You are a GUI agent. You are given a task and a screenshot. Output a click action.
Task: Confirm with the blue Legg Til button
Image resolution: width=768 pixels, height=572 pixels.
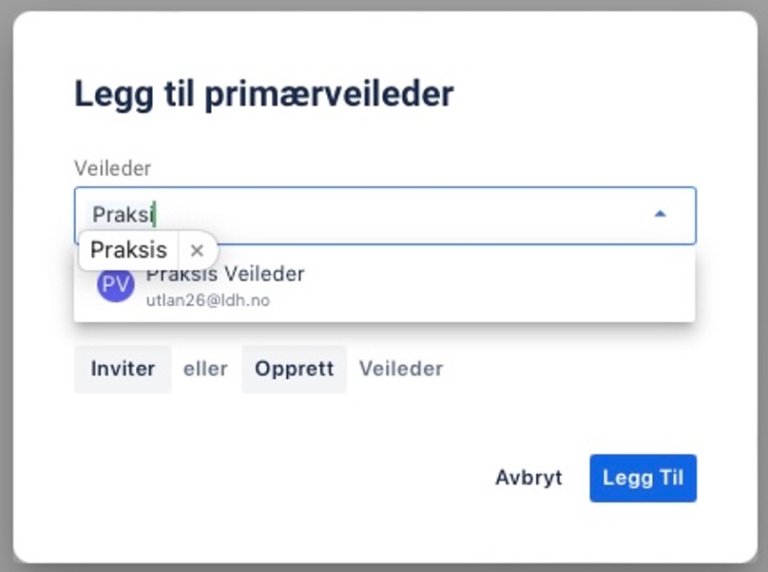(x=642, y=478)
